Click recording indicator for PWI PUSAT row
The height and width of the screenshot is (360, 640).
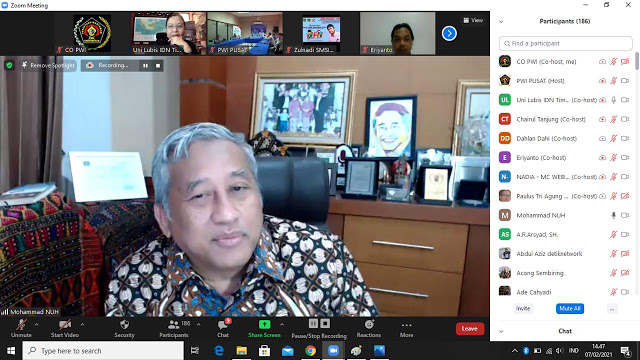click(x=602, y=81)
